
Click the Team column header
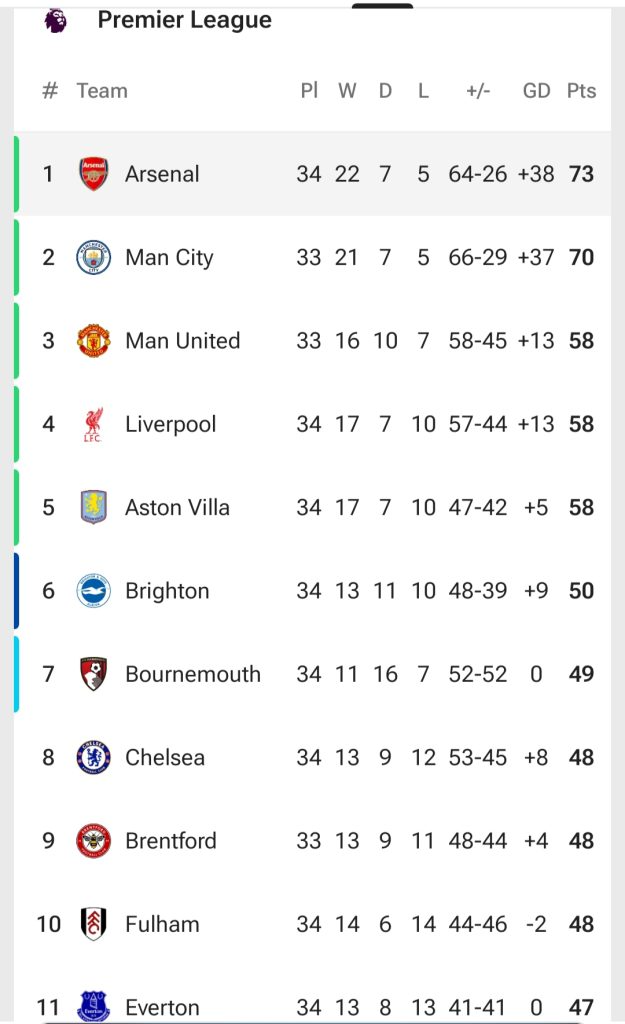[102, 91]
